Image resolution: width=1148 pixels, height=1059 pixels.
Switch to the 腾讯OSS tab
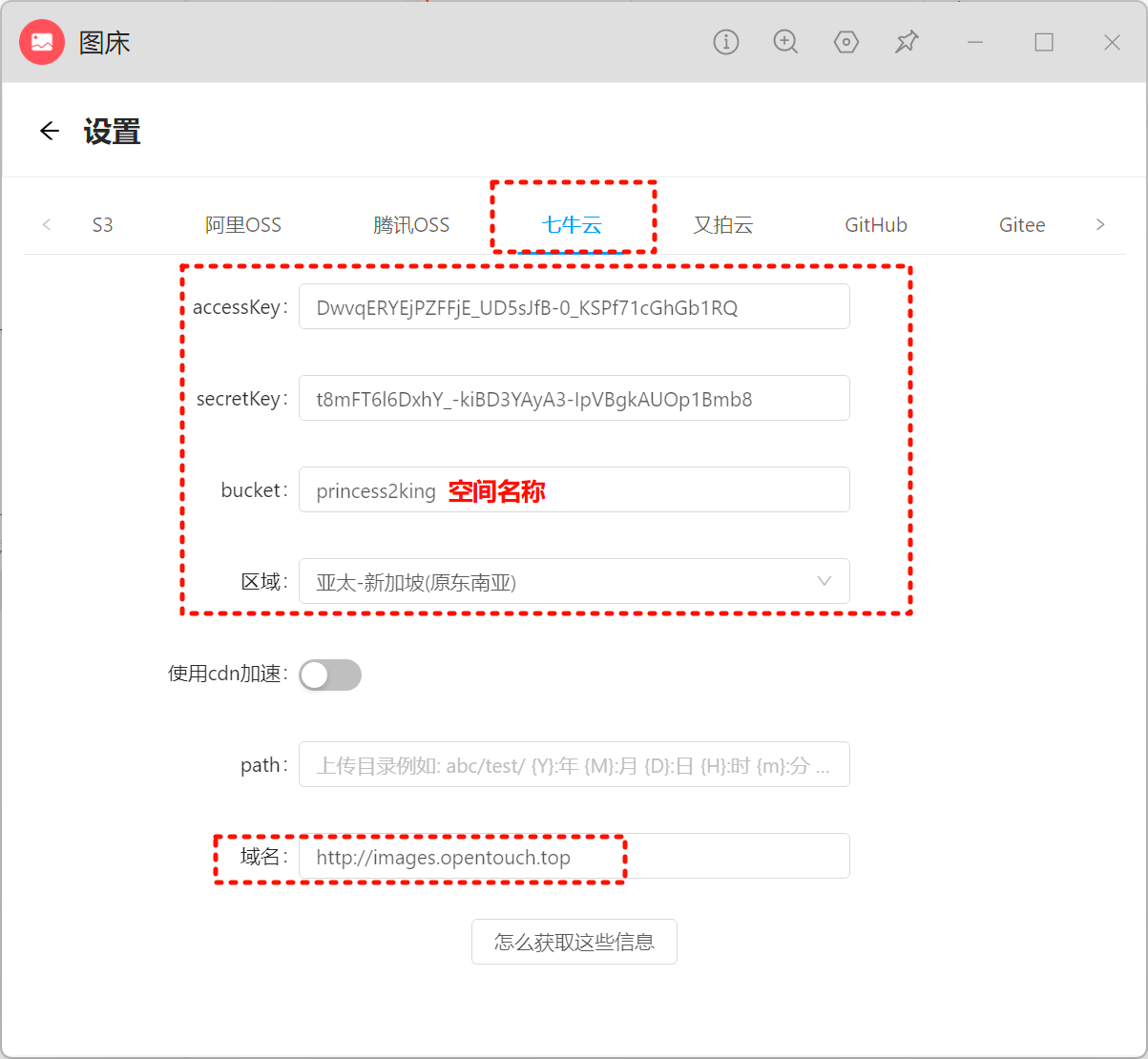coord(411,225)
